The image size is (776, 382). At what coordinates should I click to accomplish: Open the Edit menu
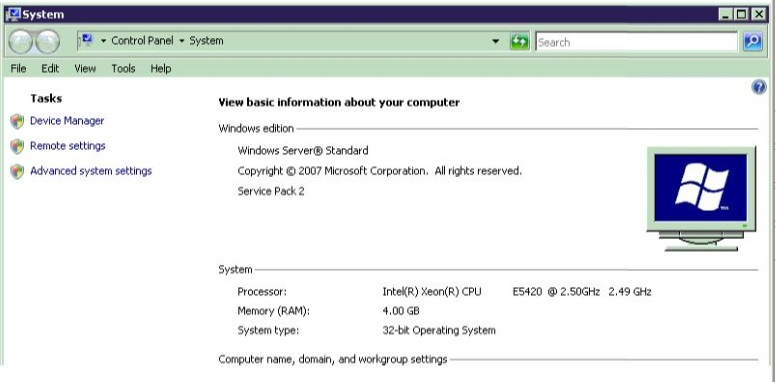(x=50, y=69)
